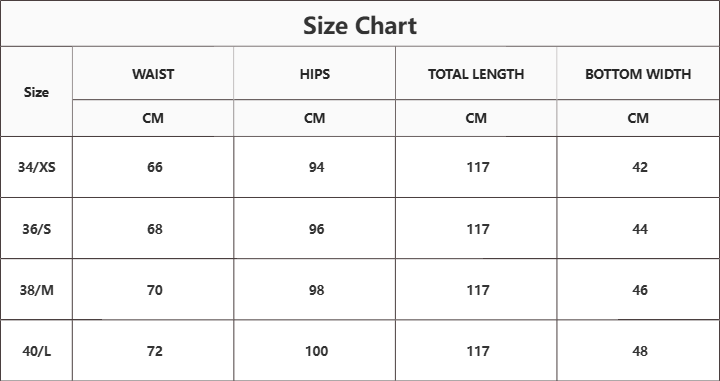The width and height of the screenshot is (720, 381).
Task: Select hips value 100 for 40/L
Action: pos(316,351)
